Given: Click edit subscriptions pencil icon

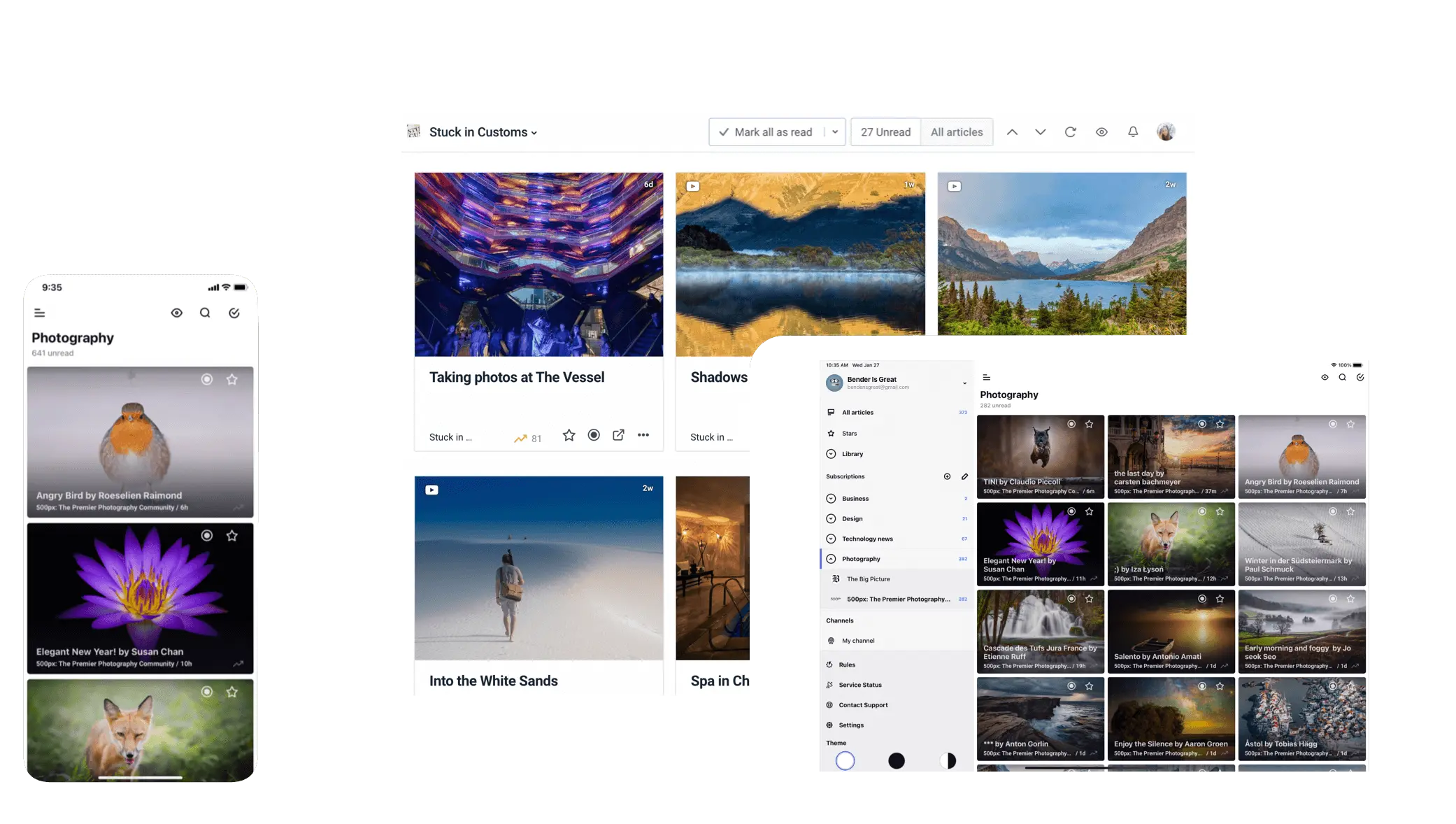Looking at the screenshot, I should [x=964, y=476].
